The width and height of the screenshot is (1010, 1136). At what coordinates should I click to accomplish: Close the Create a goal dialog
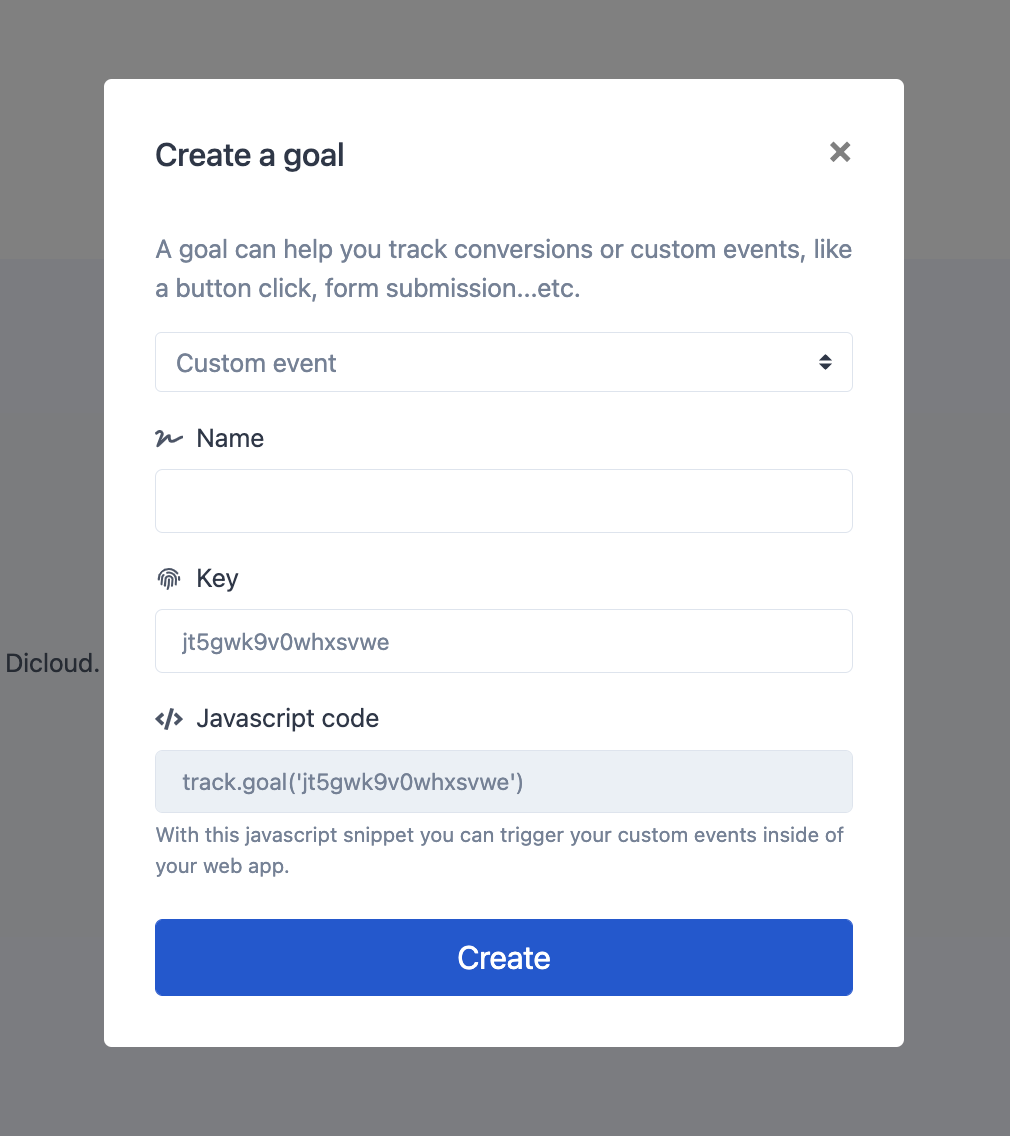[x=840, y=152]
